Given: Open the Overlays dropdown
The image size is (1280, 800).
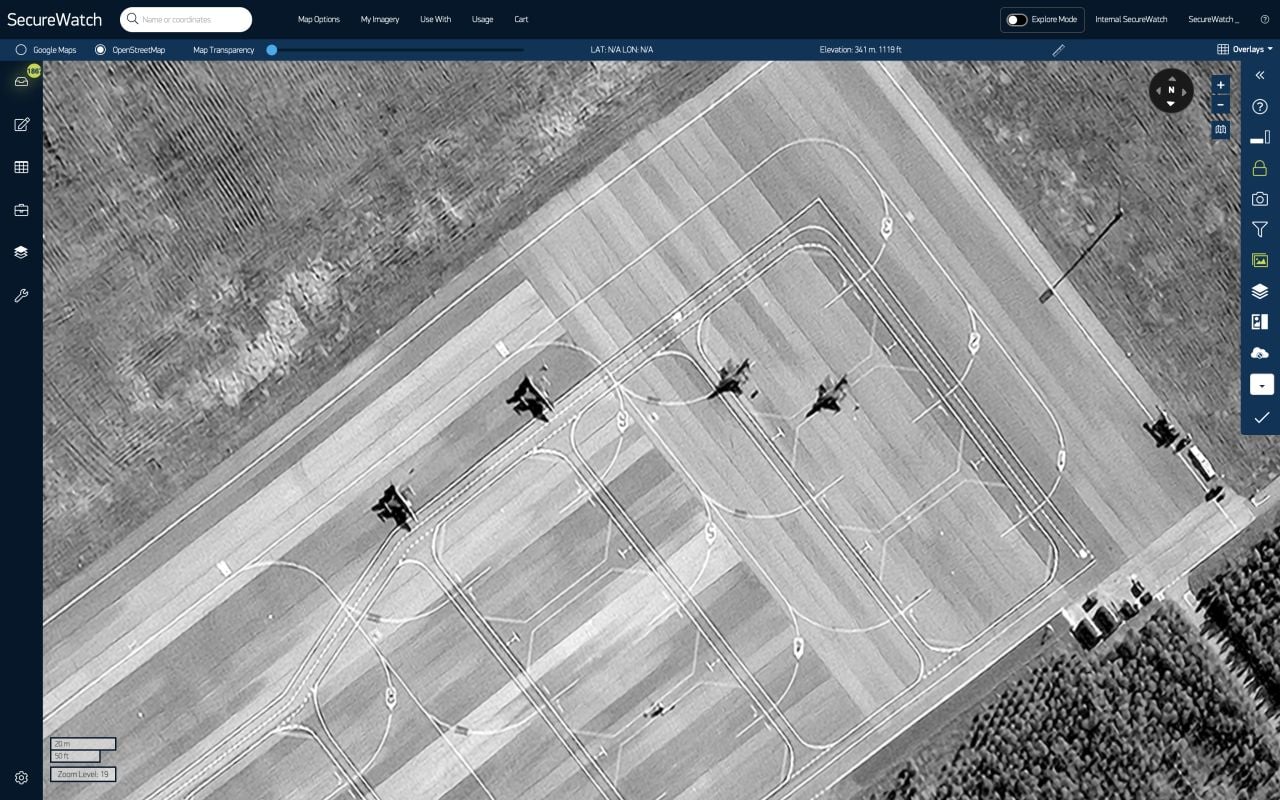Looking at the screenshot, I should pos(1246,48).
